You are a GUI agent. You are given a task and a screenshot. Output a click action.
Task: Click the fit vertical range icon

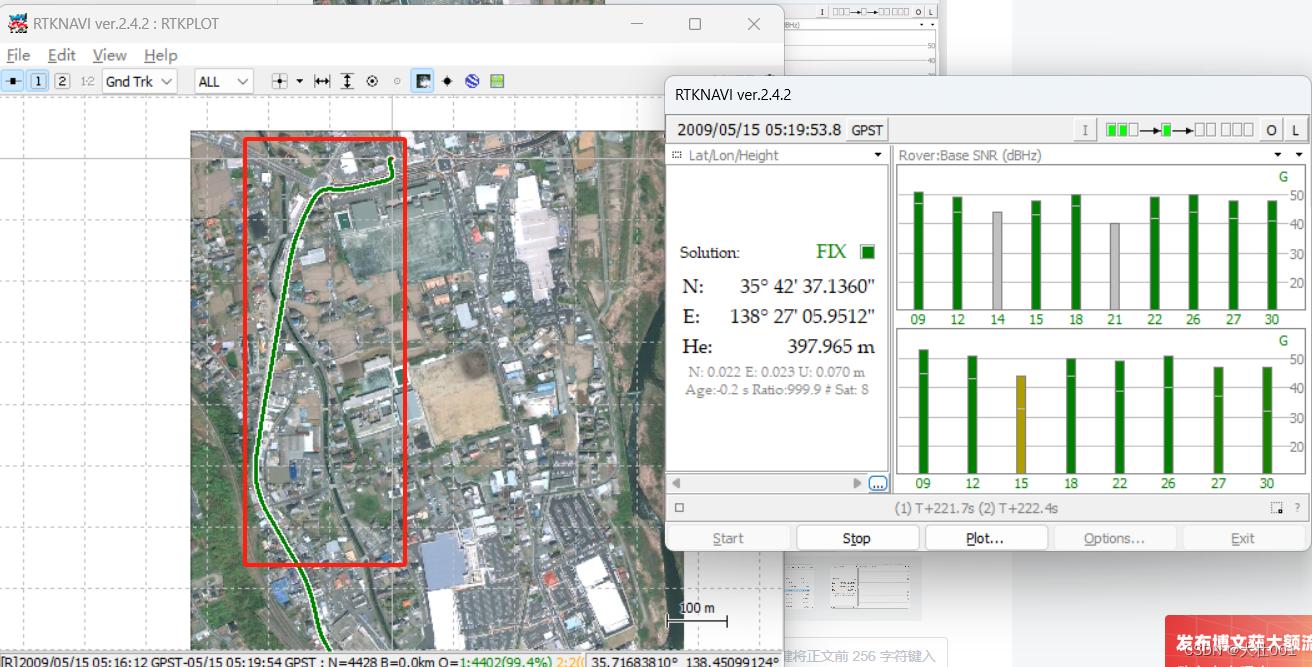(347, 81)
